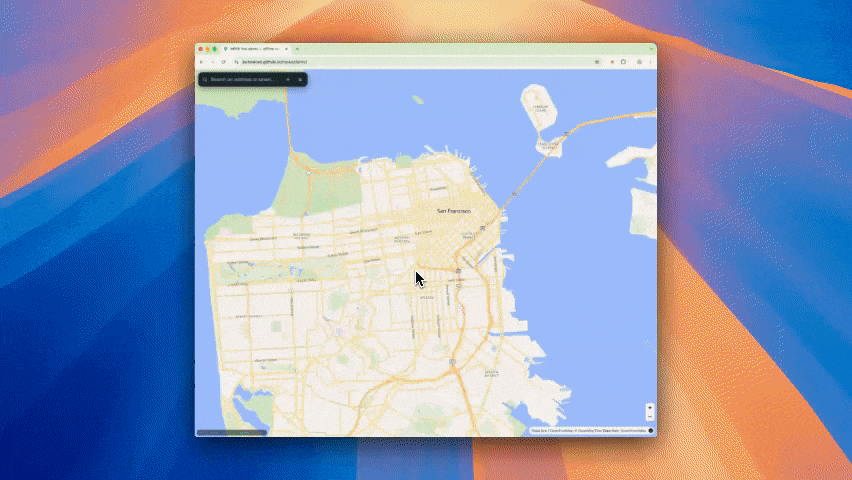Click the map zoom out minus button
The width and height of the screenshot is (852, 480).
tap(649, 416)
